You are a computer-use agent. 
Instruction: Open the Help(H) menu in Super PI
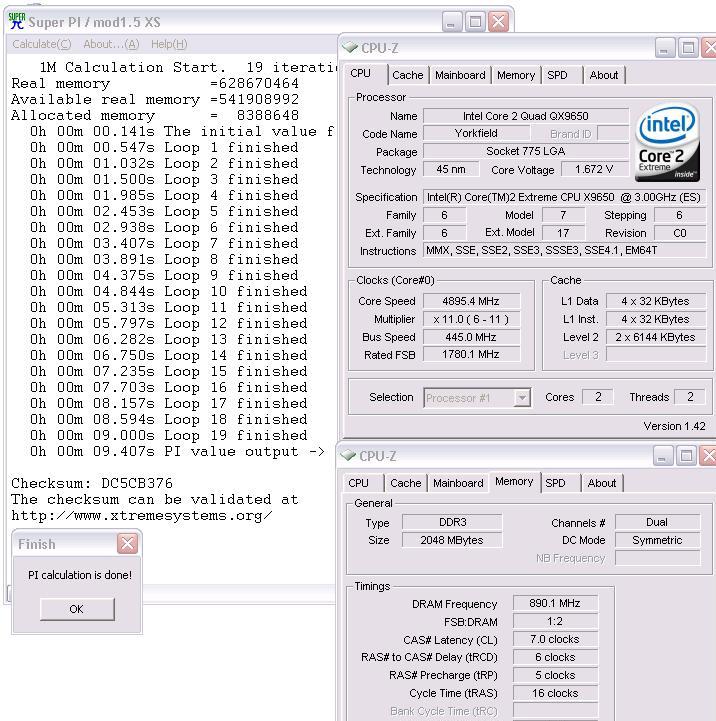tap(169, 44)
